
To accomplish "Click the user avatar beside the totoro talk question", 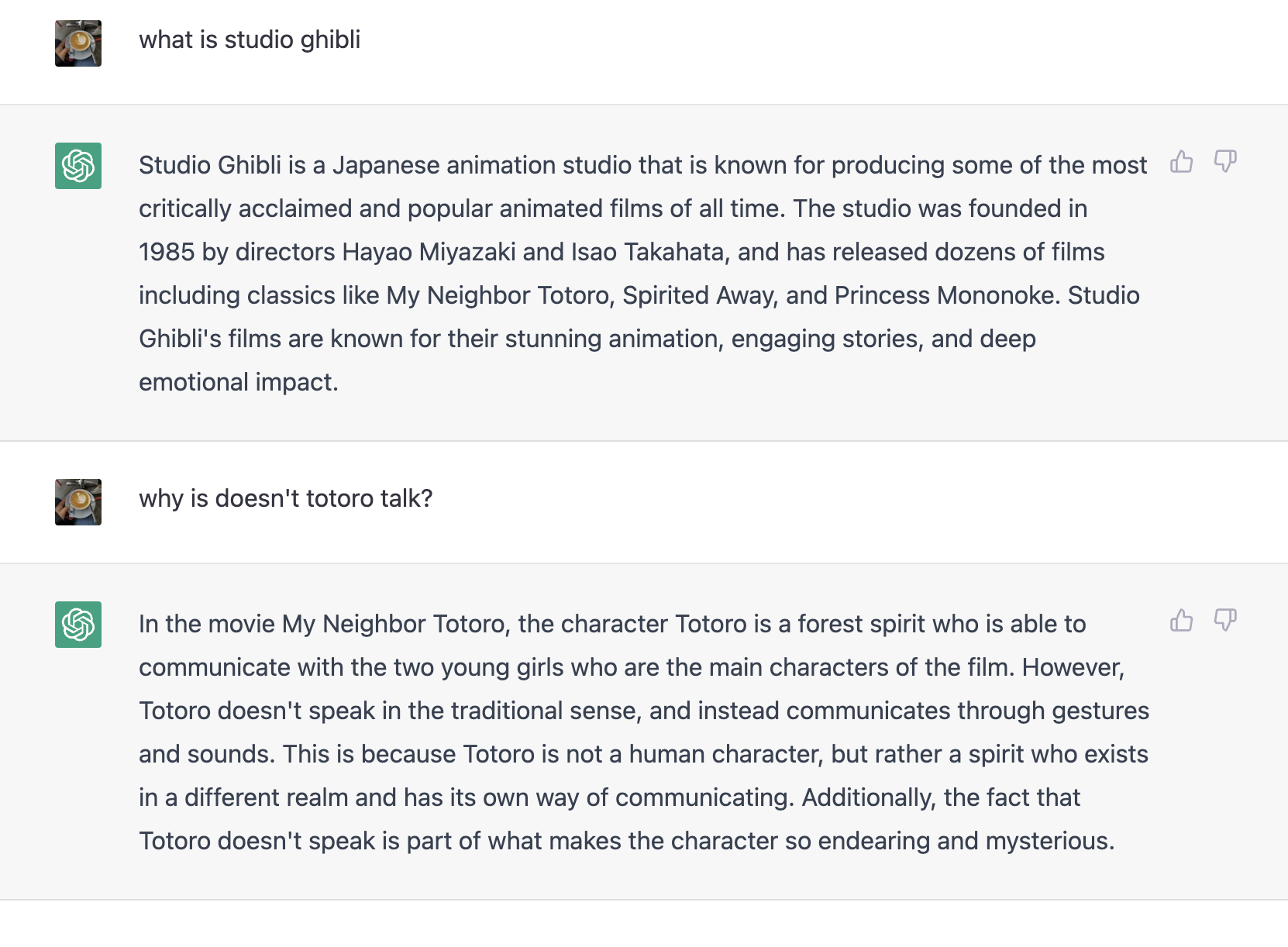I will [78, 502].
